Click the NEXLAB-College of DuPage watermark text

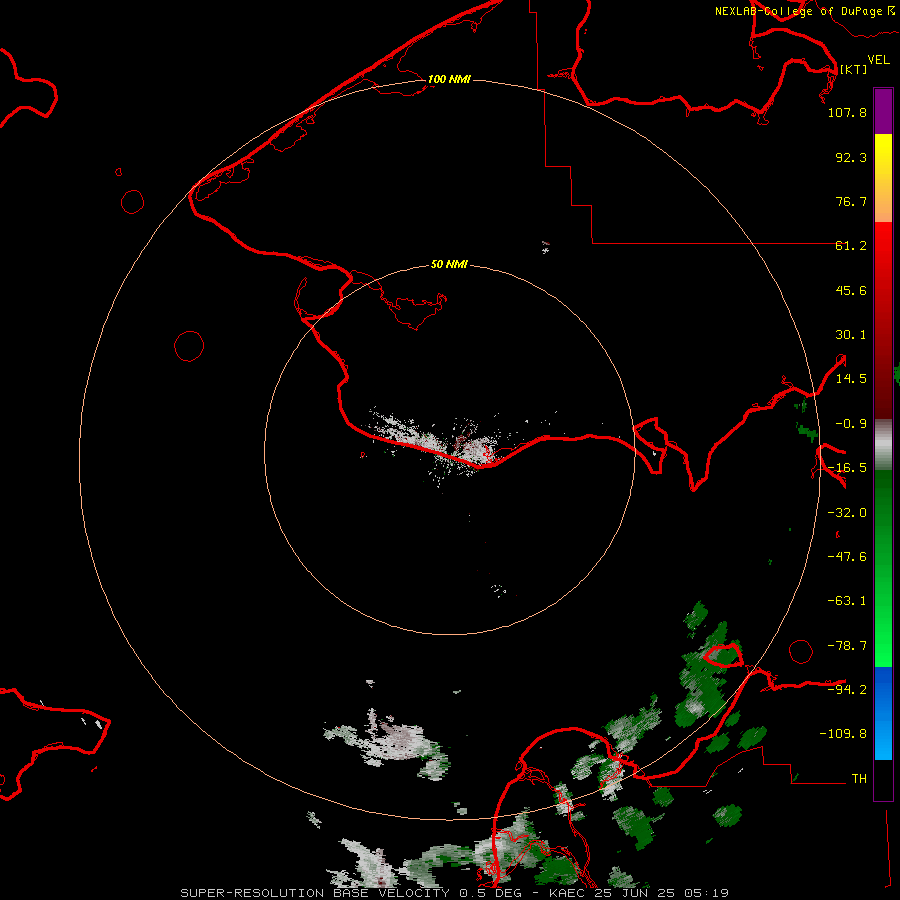[x=804, y=11]
